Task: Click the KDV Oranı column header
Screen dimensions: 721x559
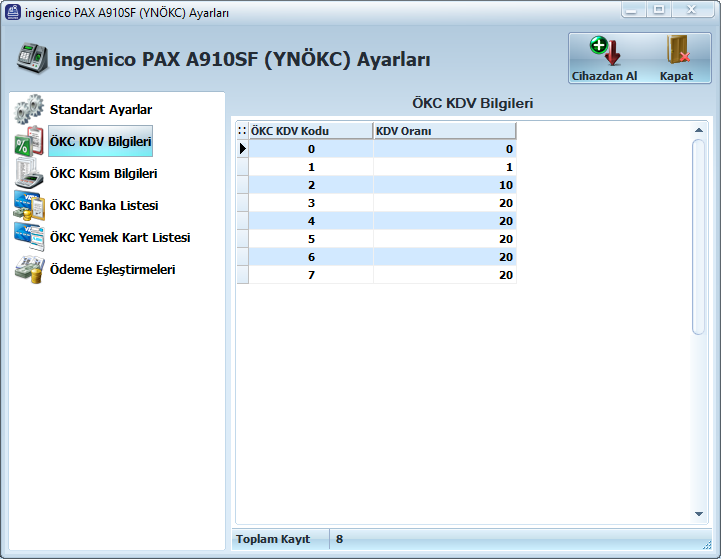Action: [x=444, y=131]
